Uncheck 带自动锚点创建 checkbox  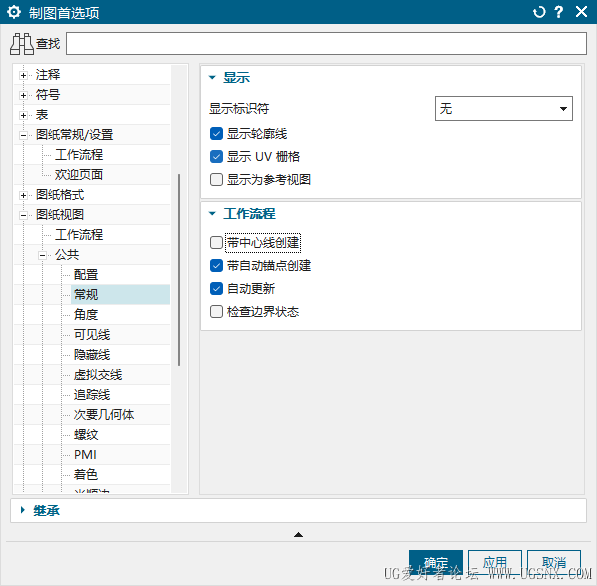coord(216,265)
